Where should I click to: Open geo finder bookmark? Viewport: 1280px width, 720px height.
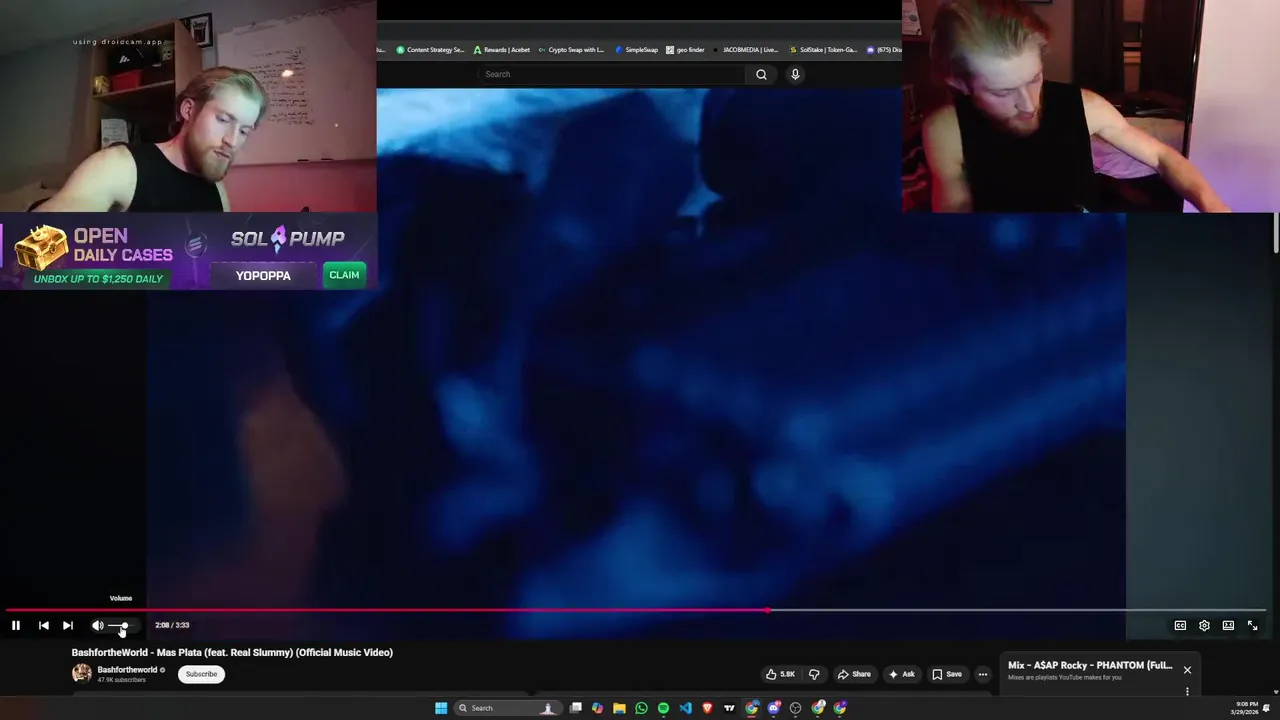[686, 50]
